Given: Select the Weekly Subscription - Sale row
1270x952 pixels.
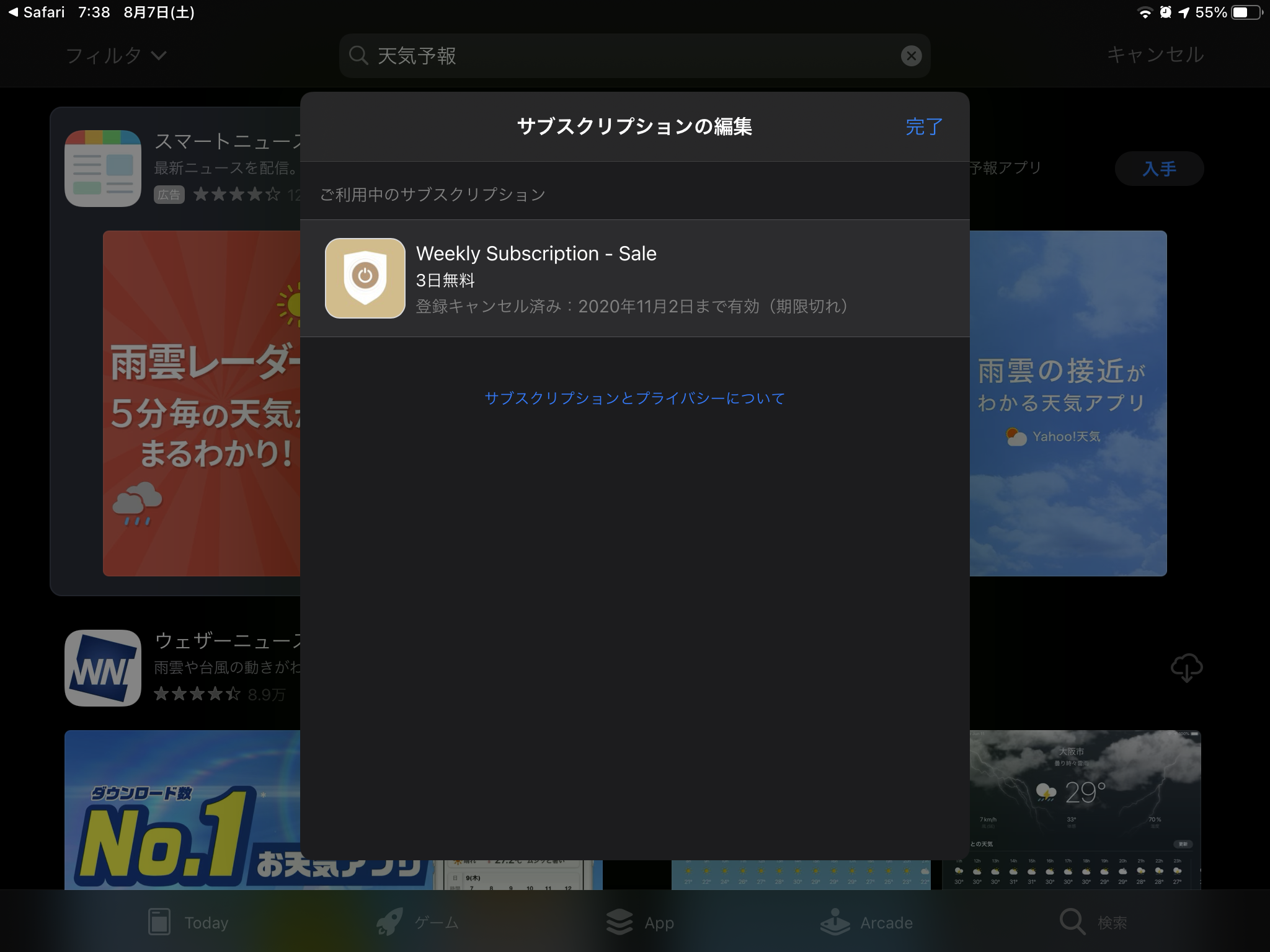Looking at the screenshot, I should click(633, 278).
